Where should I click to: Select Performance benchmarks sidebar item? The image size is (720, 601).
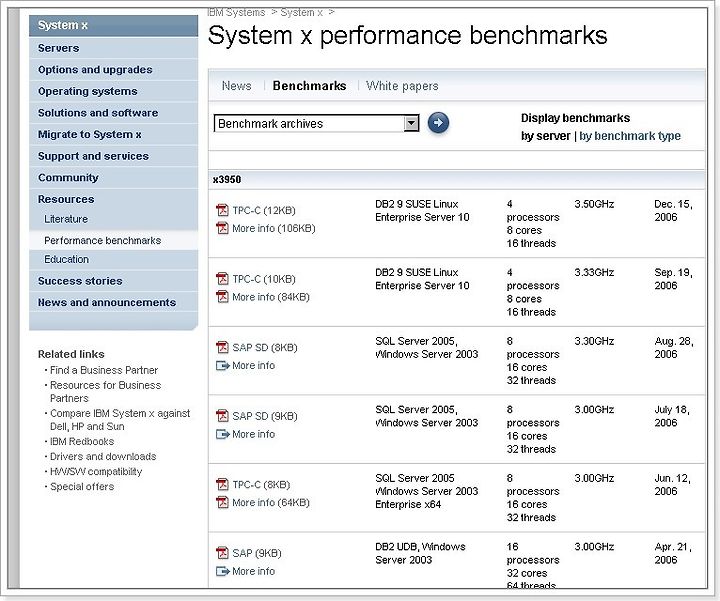pyautogui.click(x=113, y=240)
